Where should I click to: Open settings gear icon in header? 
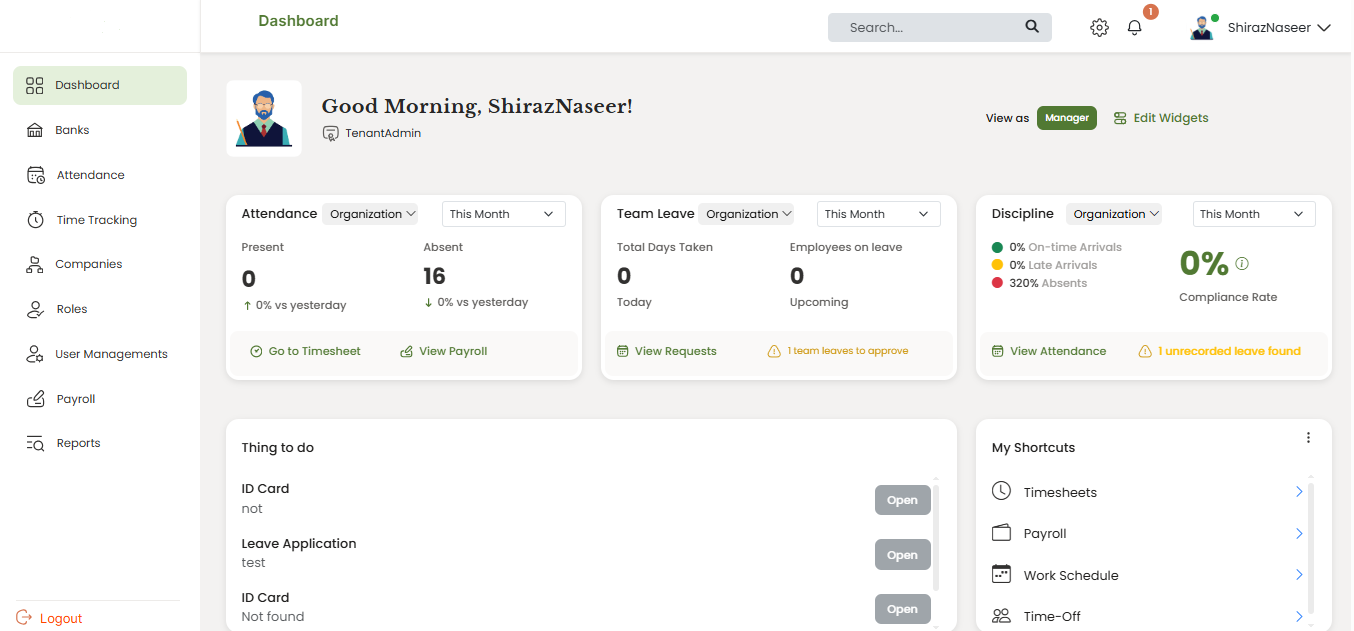[1099, 28]
